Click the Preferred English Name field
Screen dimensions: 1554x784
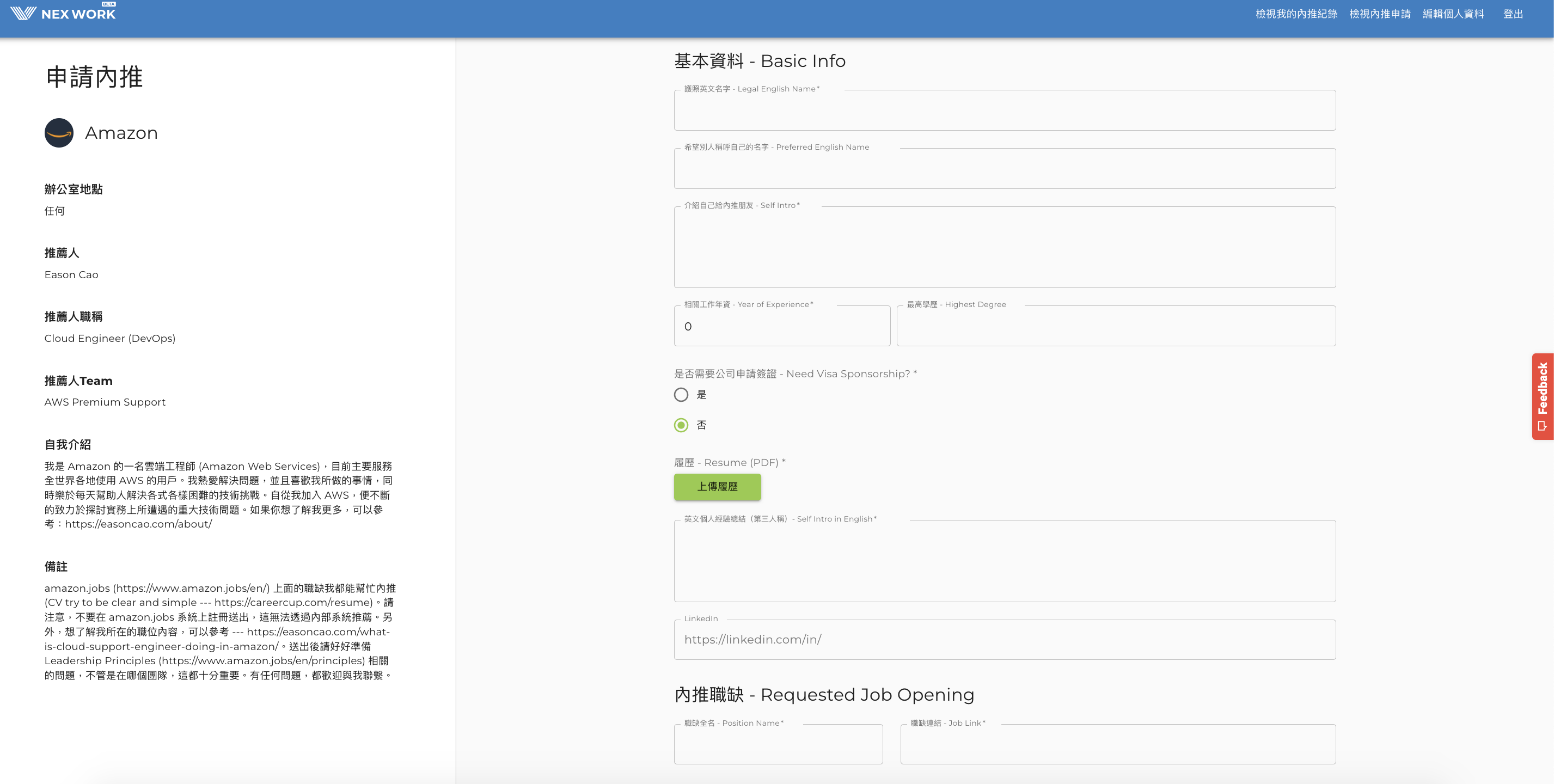(x=1004, y=169)
